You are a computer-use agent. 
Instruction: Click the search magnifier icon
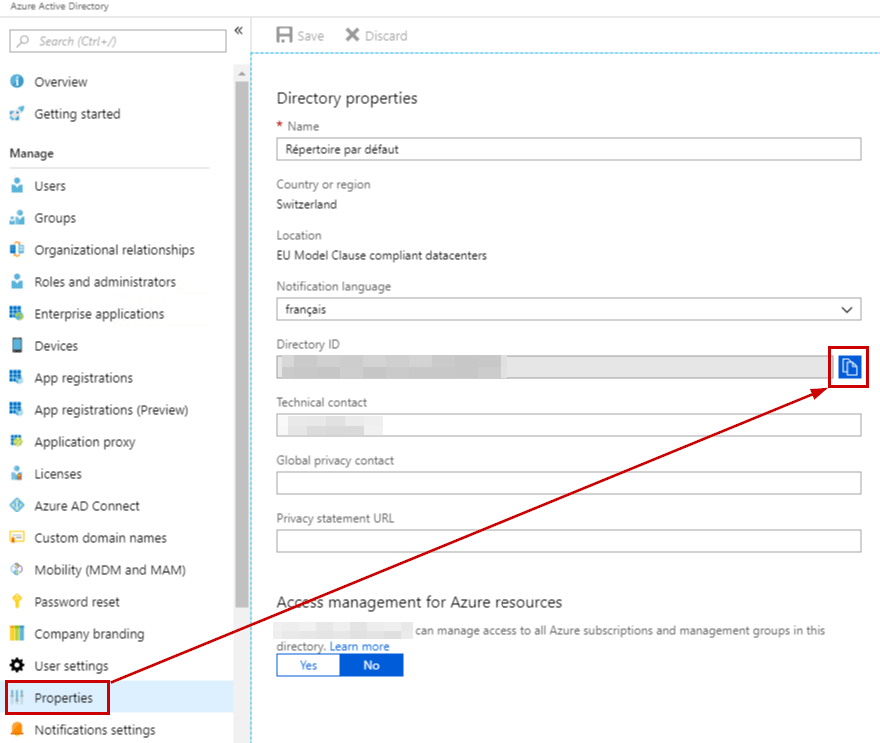click(x=23, y=41)
